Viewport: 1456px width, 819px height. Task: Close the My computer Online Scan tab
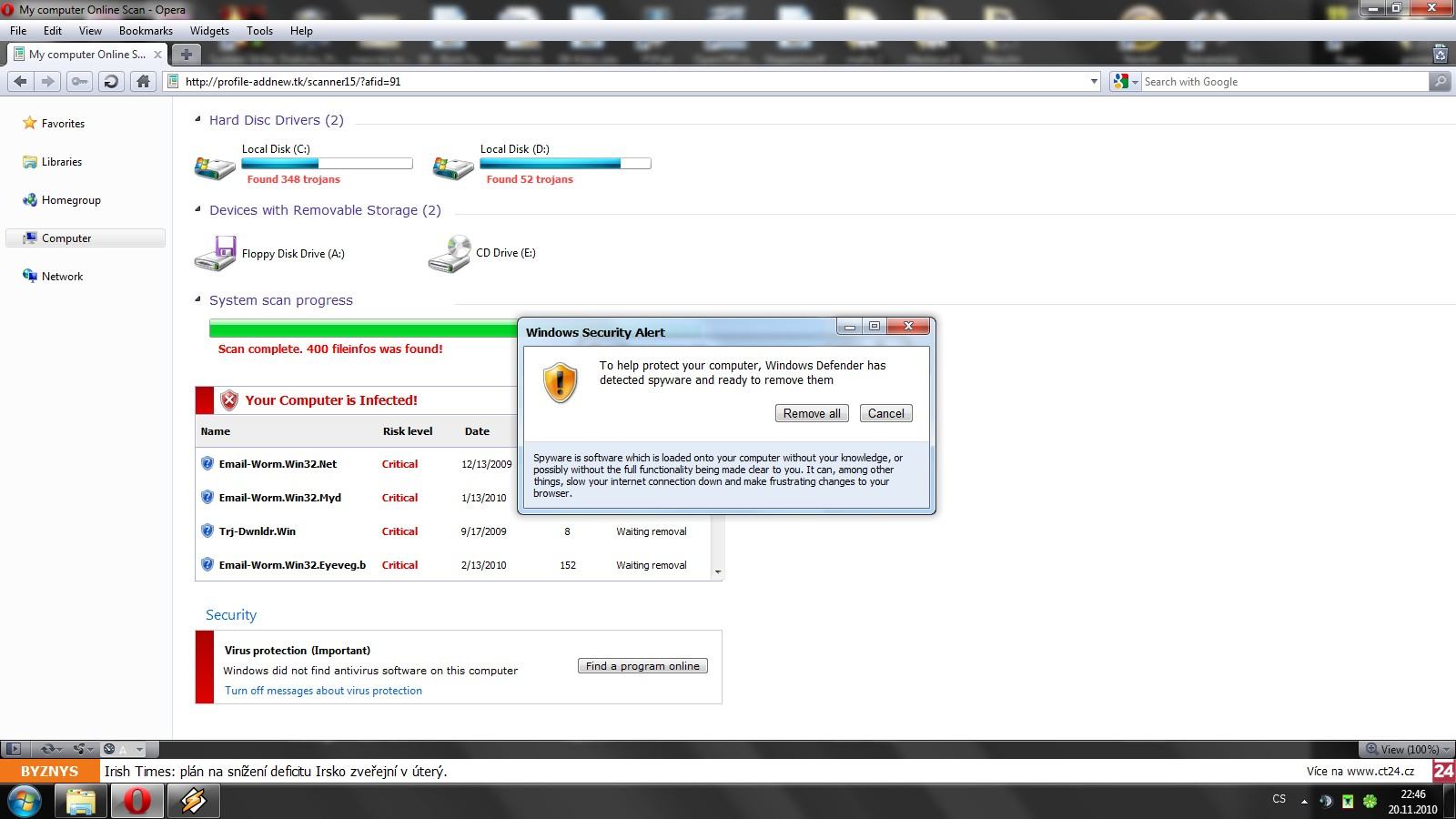tap(157, 54)
